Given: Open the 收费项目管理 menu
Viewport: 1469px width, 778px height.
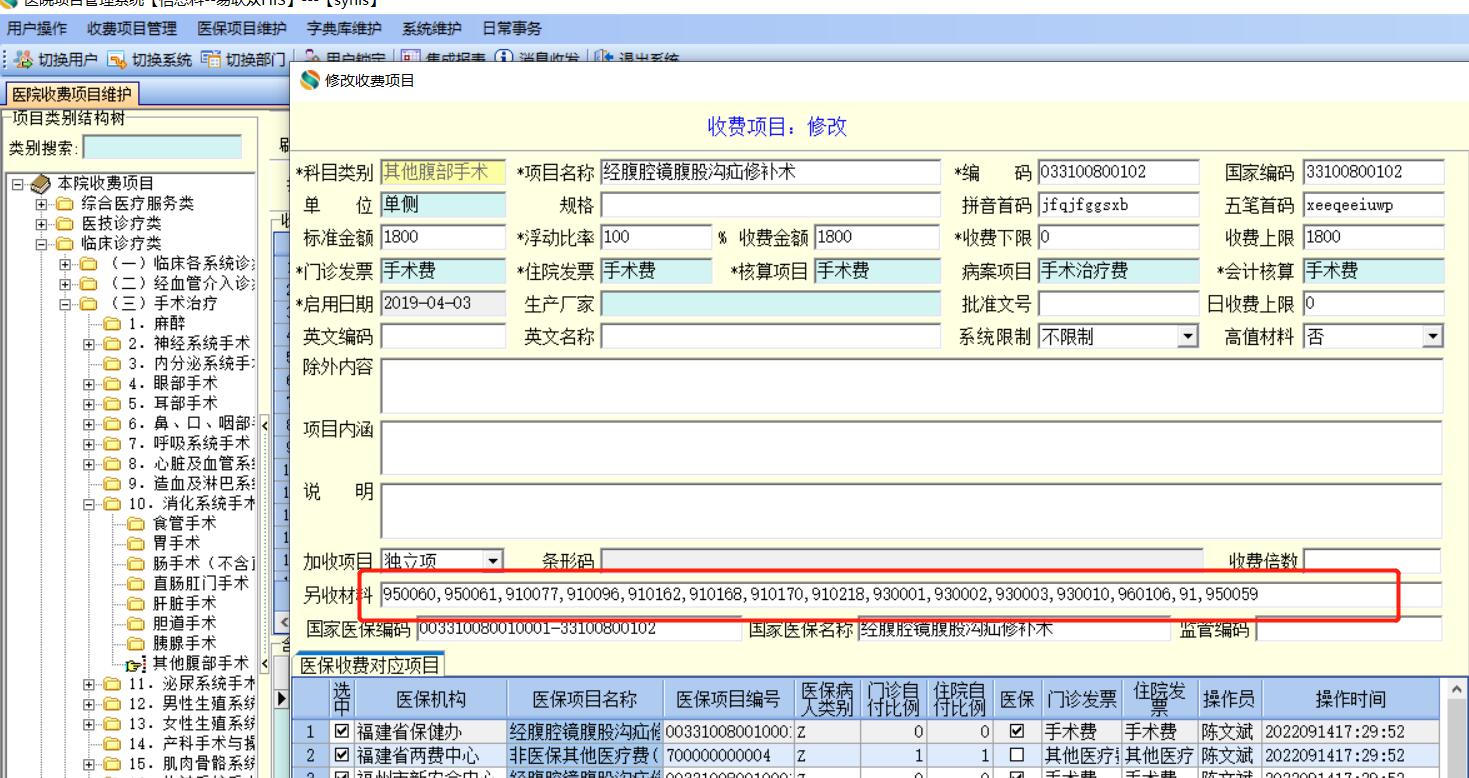Looking at the screenshot, I should (131, 30).
